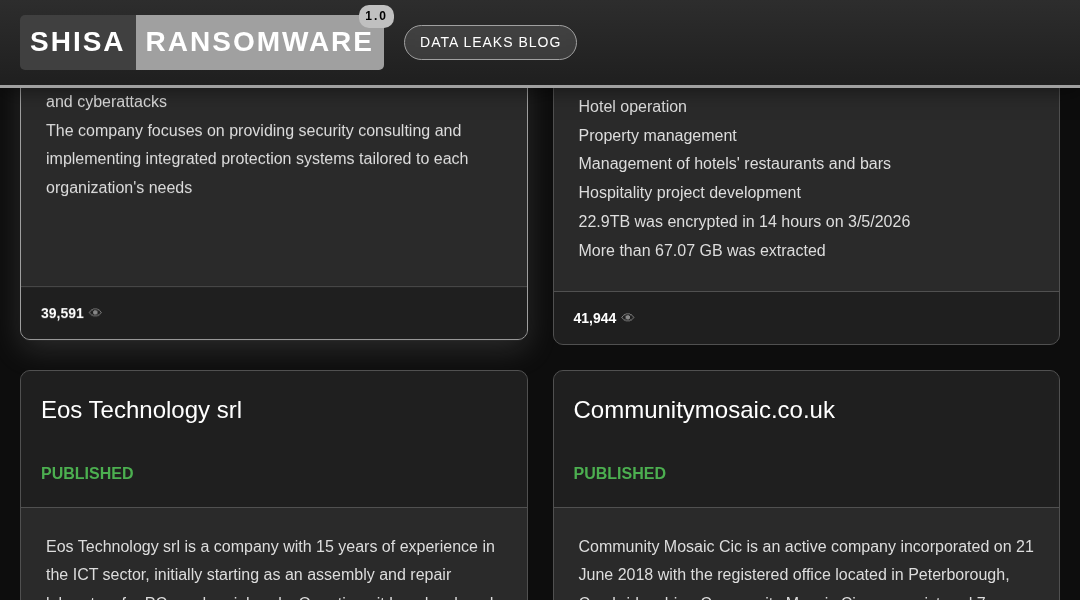Click 'More than 67.07 GB was extracted' line
Screen dimensions: 1080x600
tap(702, 251)
